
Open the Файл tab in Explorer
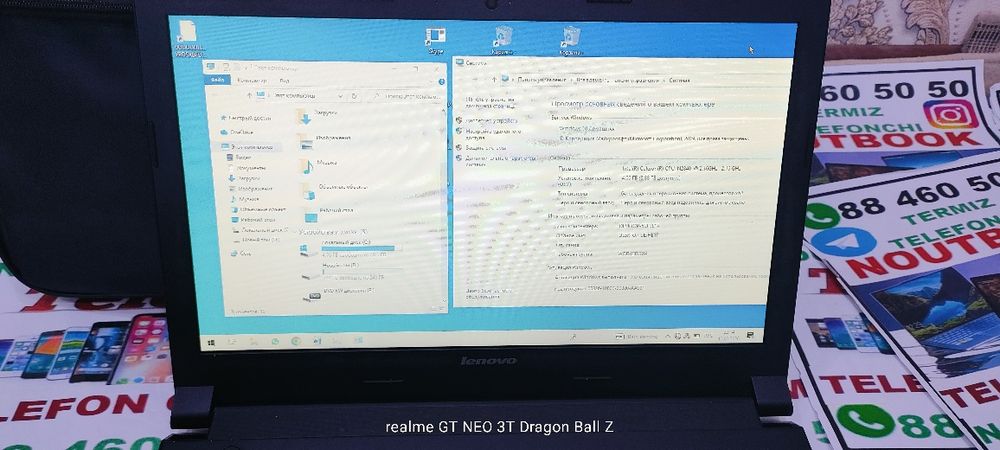point(217,80)
